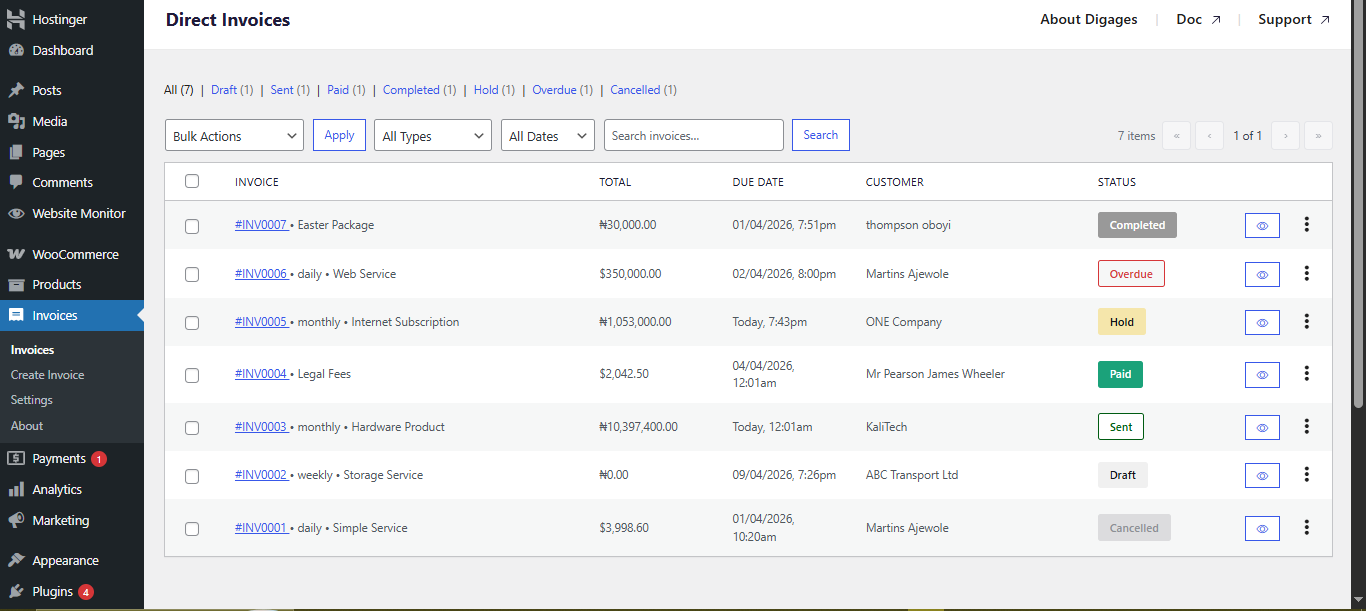Image resolution: width=1366 pixels, height=611 pixels.
Task: Open three-dot actions menu for INV0001
Action: pyautogui.click(x=1306, y=527)
